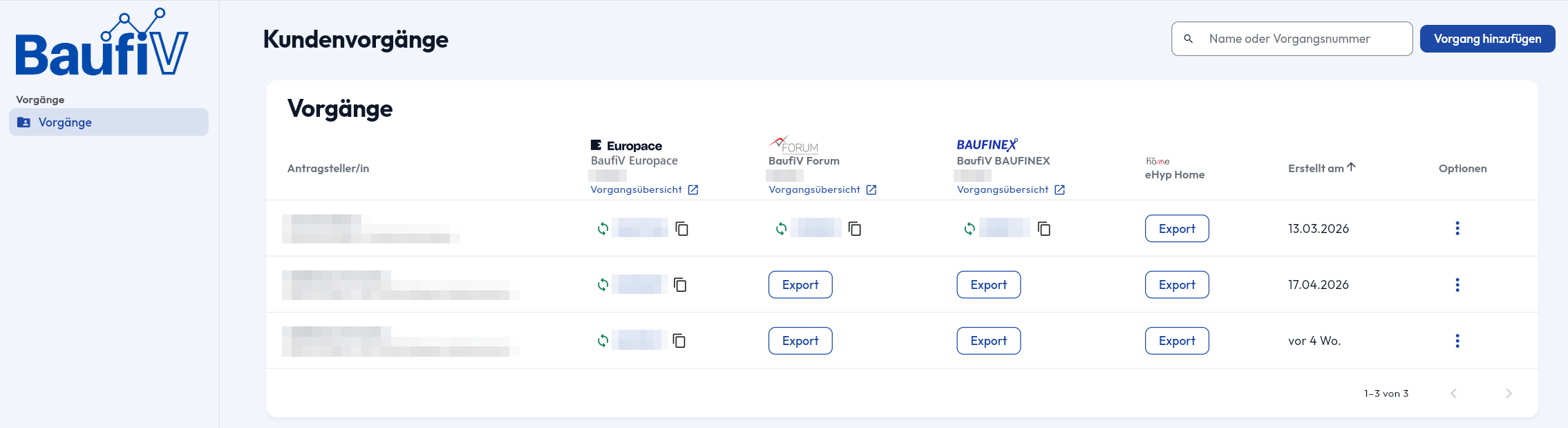The height and width of the screenshot is (428, 1568).
Task: Open Vorgänge in the sidebar
Action: coord(108,122)
